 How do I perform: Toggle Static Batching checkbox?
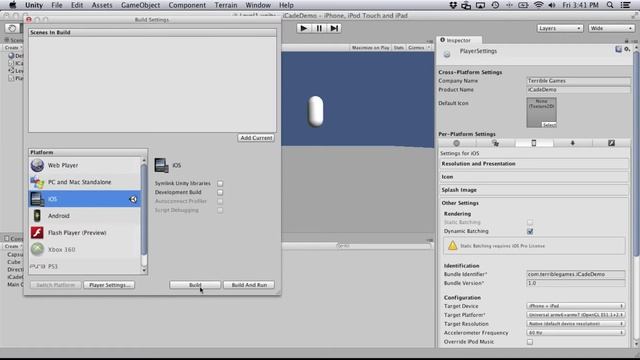coord(530,222)
